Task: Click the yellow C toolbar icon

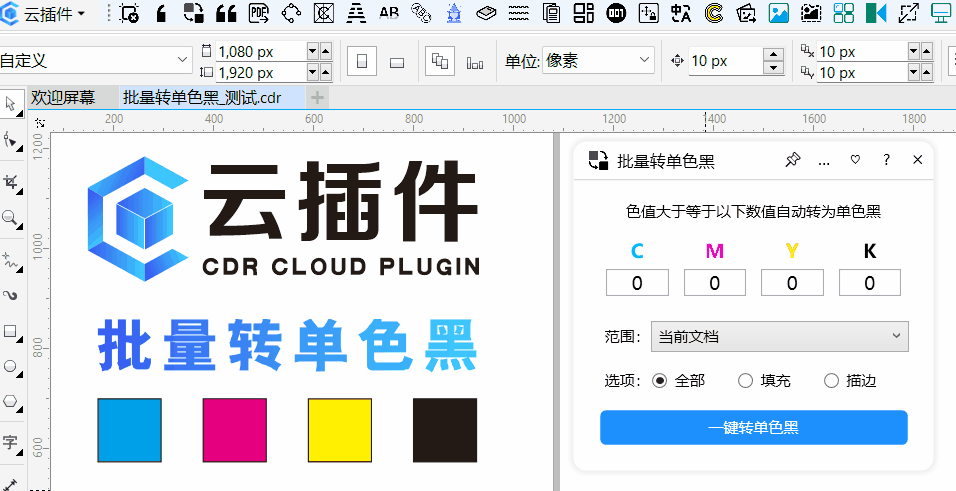Action: point(713,13)
